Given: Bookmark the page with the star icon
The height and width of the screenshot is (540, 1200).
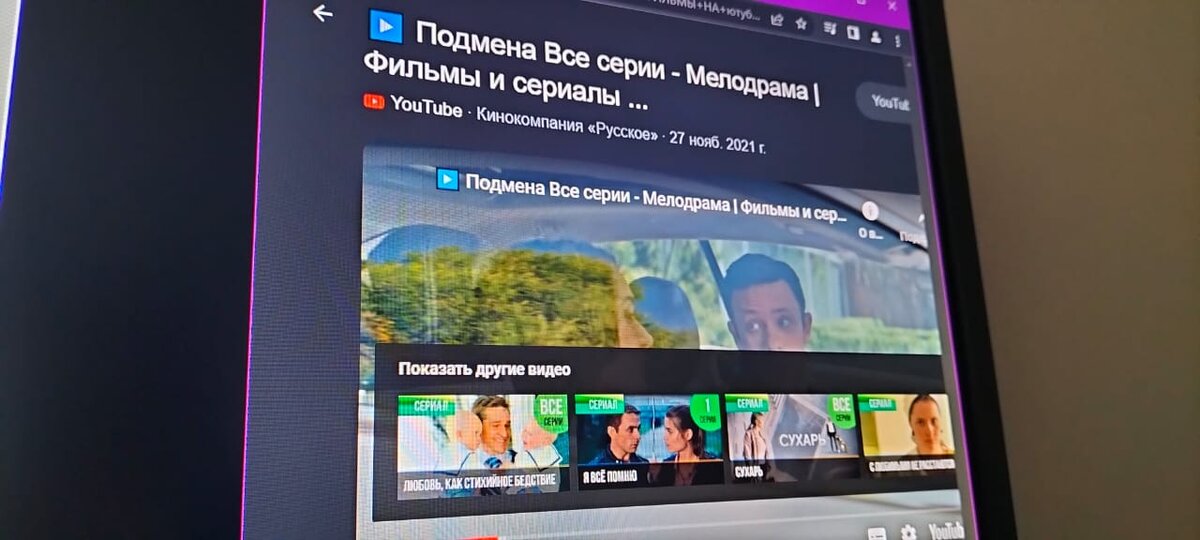Looking at the screenshot, I should click(x=801, y=23).
